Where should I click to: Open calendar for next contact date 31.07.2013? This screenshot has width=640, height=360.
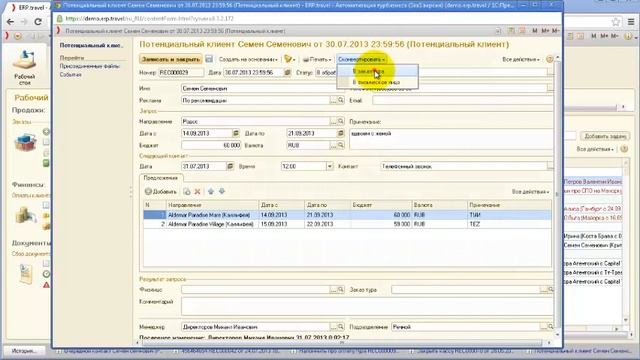[230, 166]
